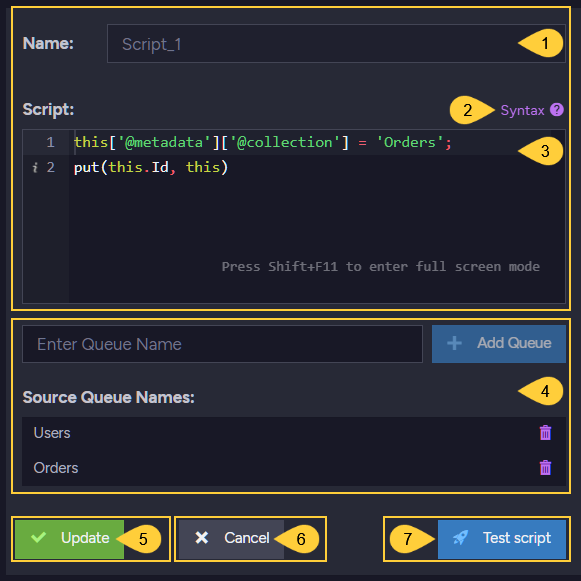Delete the Orders queue with trash icon
Viewport: 581px width, 581px height.
click(545, 468)
